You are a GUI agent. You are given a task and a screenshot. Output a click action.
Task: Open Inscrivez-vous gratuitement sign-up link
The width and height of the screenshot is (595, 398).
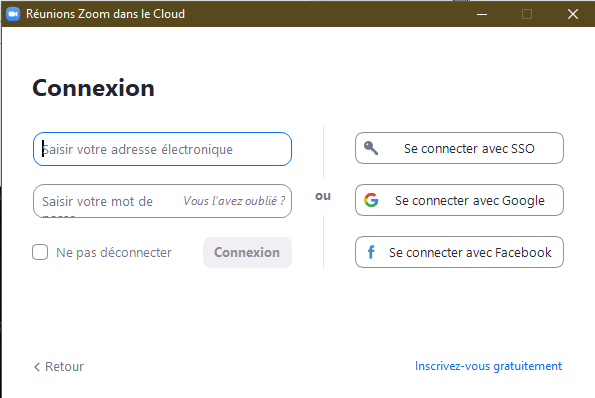(x=488, y=366)
